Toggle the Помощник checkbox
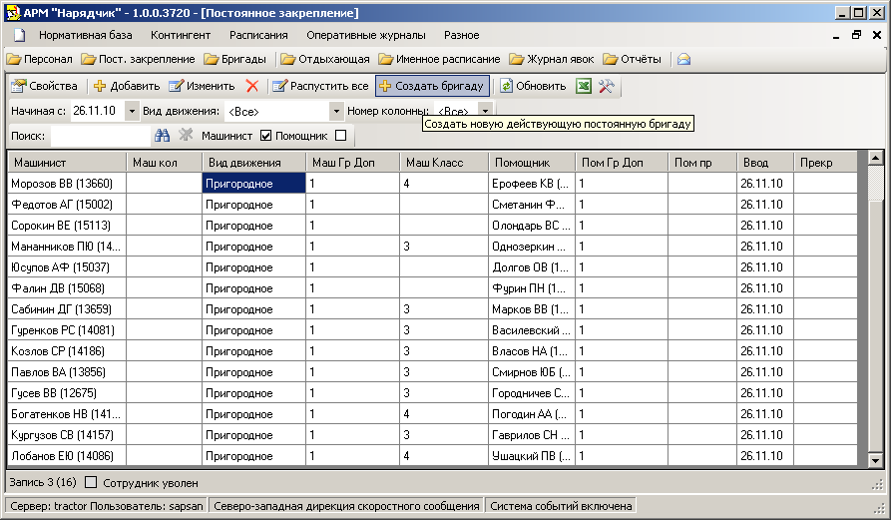Image resolution: width=891 pixels, height=520 pixels. [340, 136]
